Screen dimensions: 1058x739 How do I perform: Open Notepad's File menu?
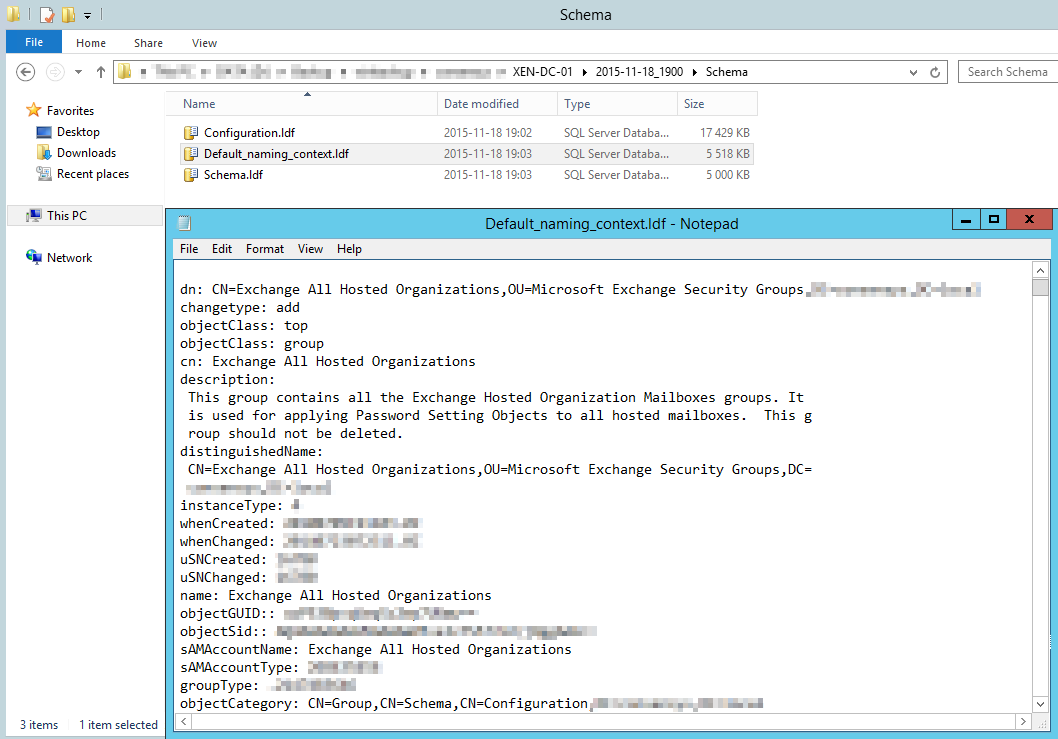click(x=189, y=248)
